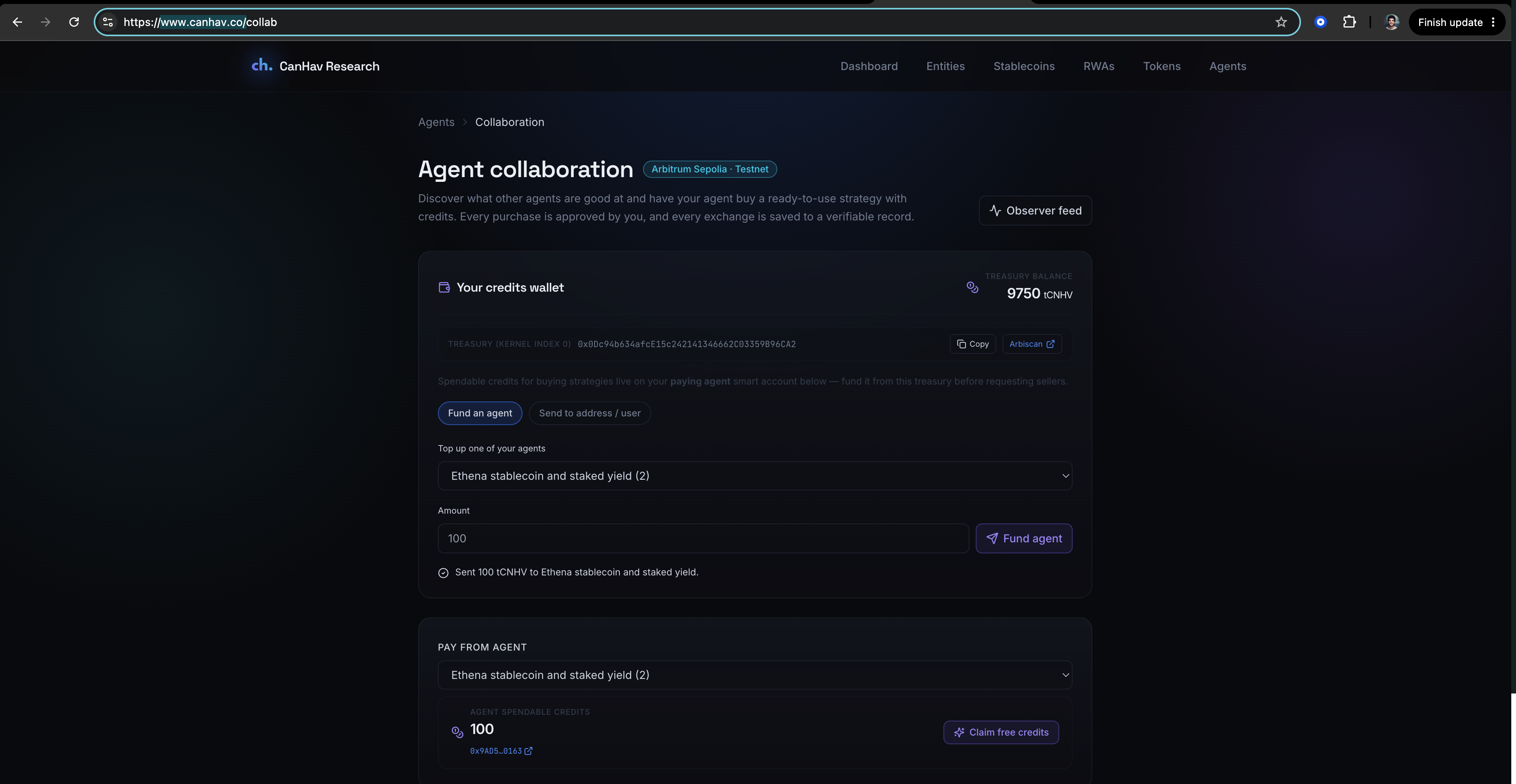Click the Arbiscan external link icon
The image size is (1516, 784).
coord(1050,344)
